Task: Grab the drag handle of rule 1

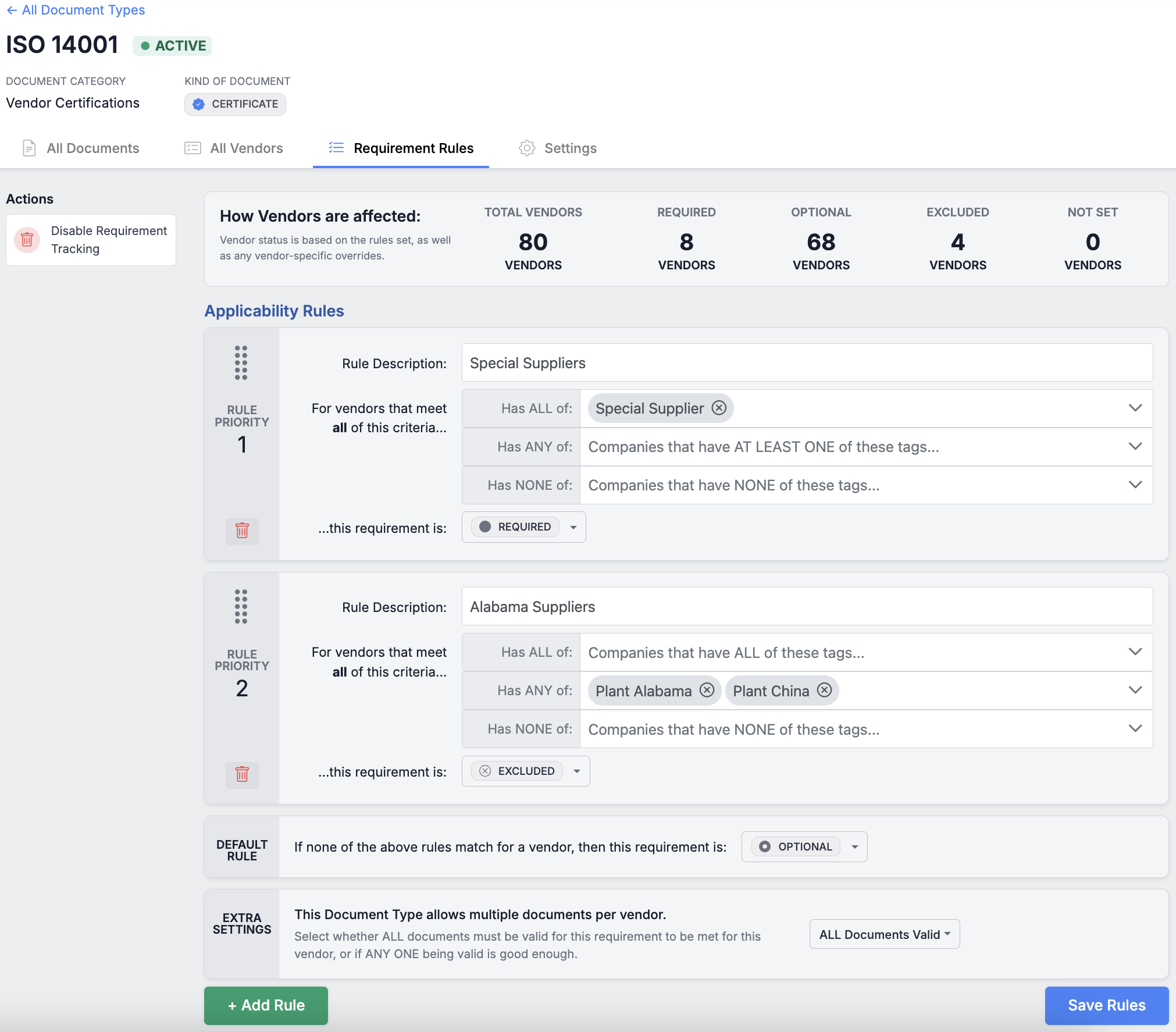Action: click(x=241, y=362)
